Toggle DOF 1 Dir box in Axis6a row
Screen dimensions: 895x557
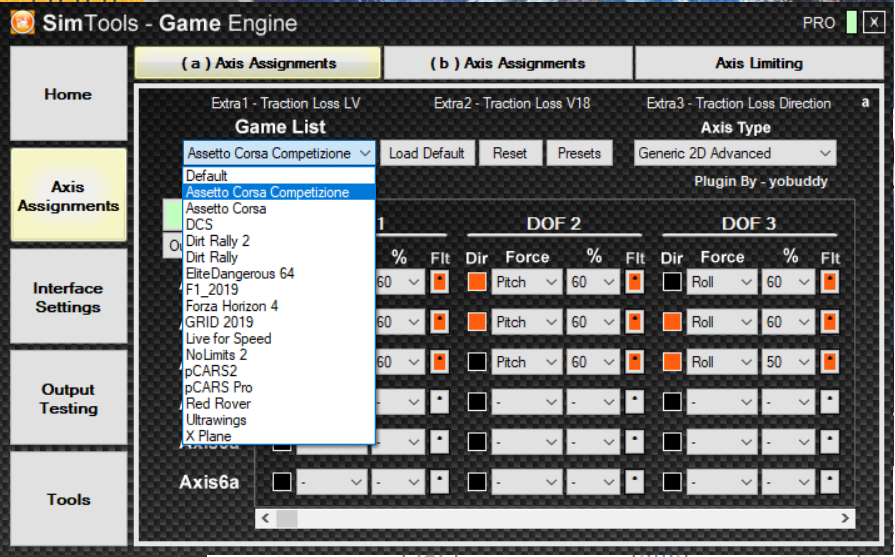pos(282,482)
